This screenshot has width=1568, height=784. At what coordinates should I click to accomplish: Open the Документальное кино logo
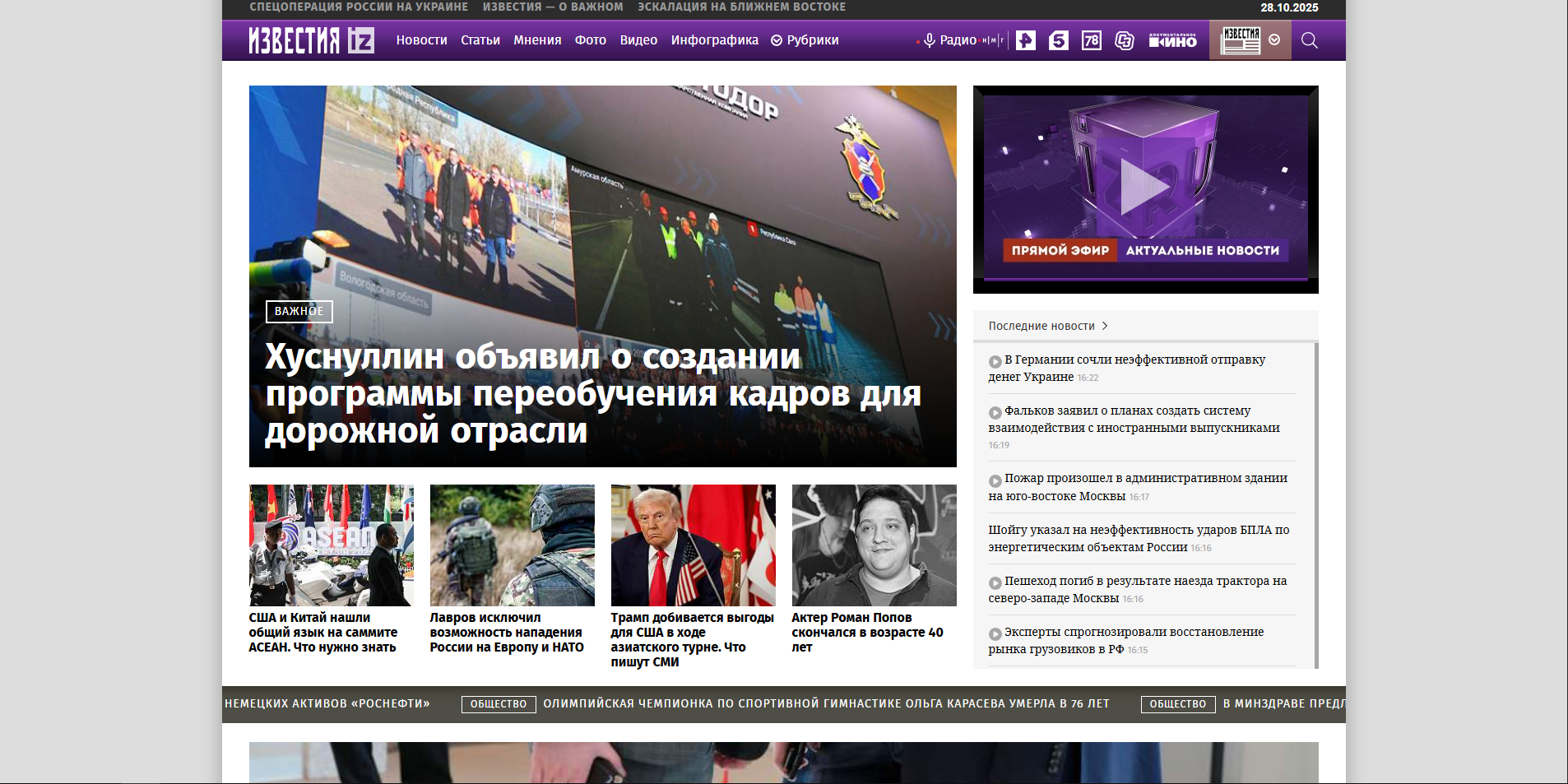[x=1172, y=40]
